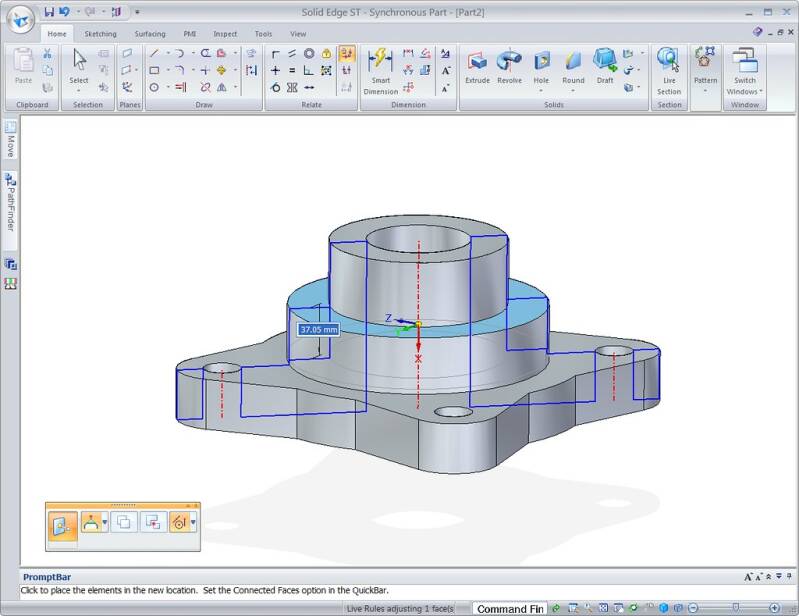
Task: Click the Revolve tool in Solids
Action: (x=509, y=66)
